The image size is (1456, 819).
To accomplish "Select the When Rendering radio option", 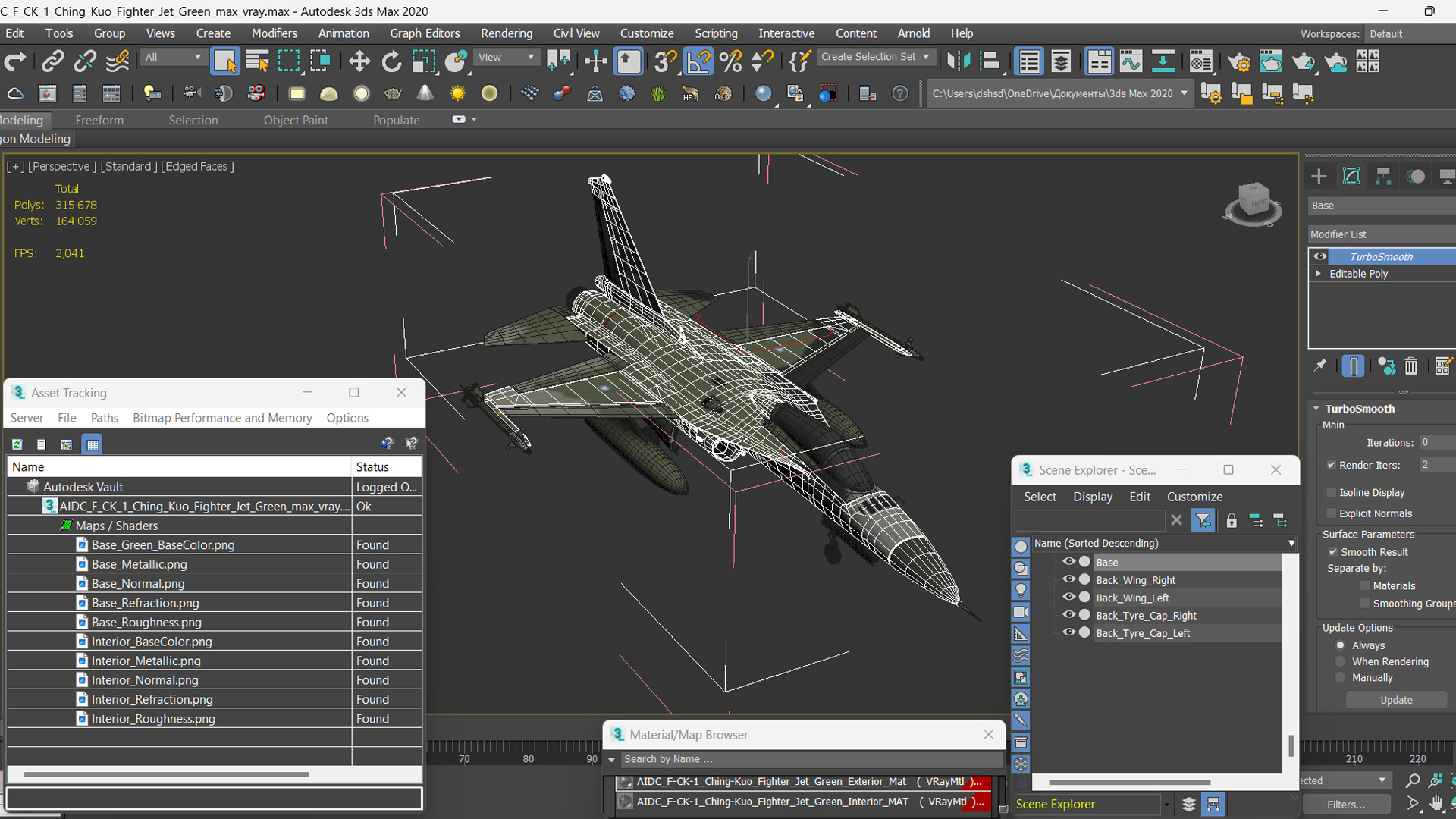I will pyautogui.click(x=1341, y=661).
